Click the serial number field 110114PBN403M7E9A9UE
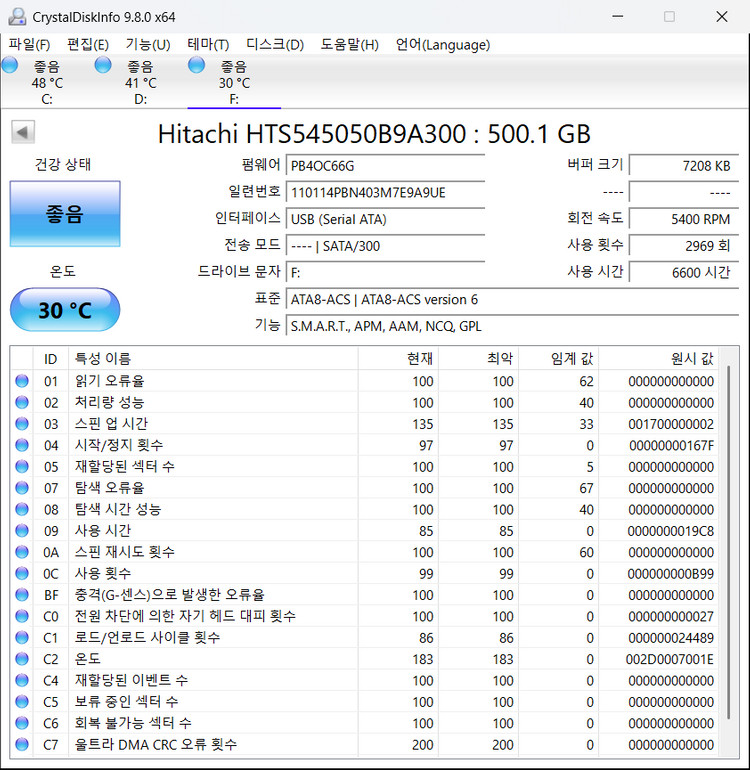 click(x=386, y=192)
